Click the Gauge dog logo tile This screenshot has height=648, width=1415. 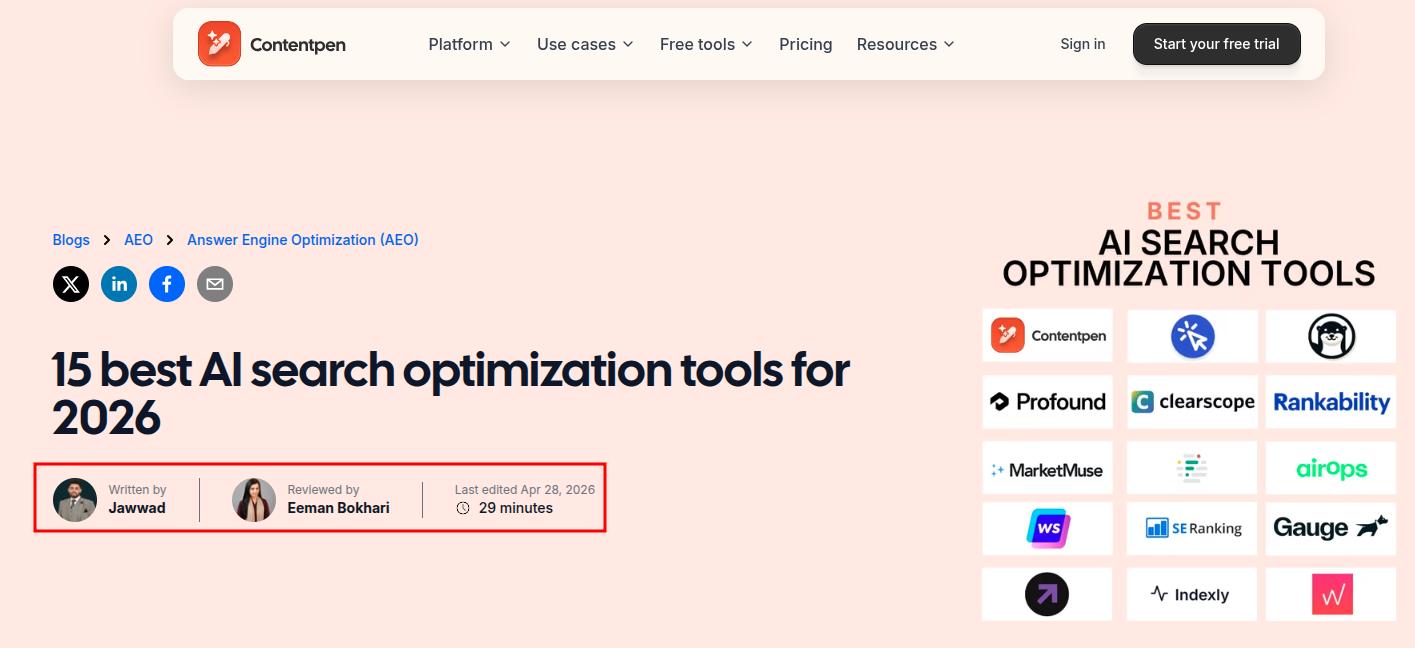click(x=1331, y=528)
